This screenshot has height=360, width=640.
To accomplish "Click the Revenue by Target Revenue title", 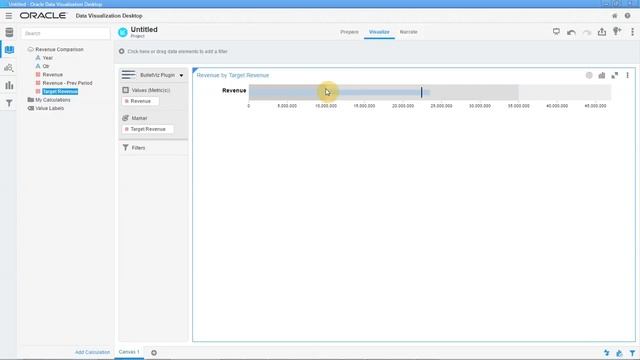I will point(233,75).
